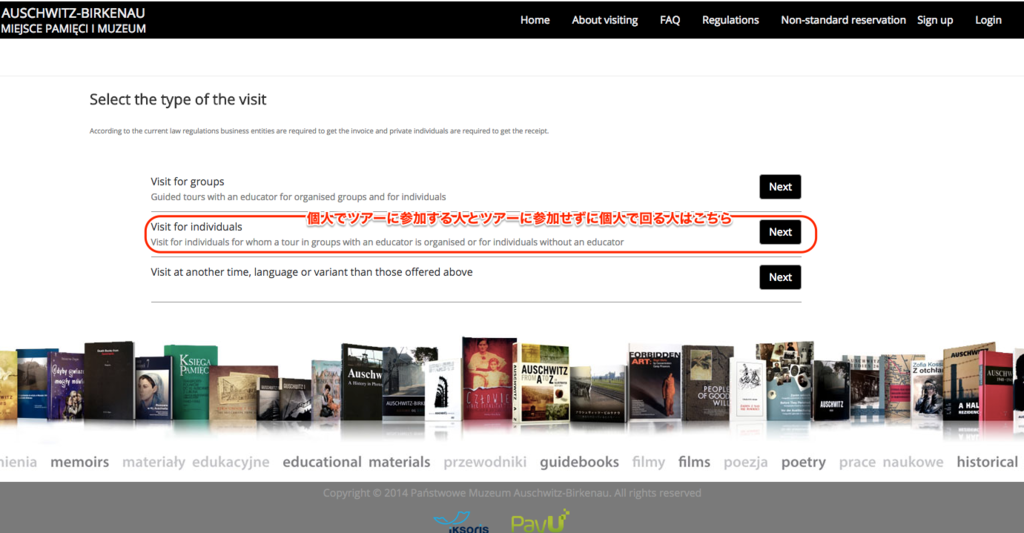Click the Login link
This screenshot has width=1024, height=533.
coord(988,20)
